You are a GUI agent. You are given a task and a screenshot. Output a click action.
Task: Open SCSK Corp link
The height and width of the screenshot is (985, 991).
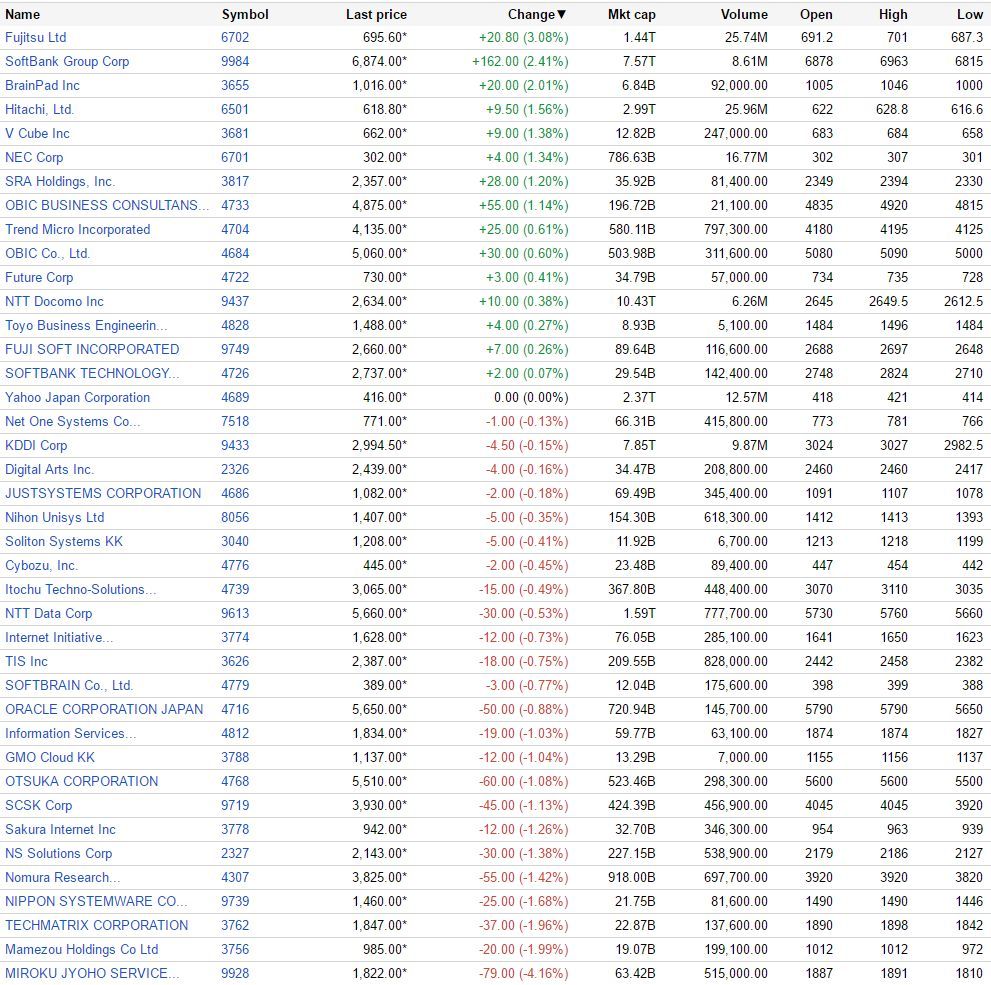[39, 806]
